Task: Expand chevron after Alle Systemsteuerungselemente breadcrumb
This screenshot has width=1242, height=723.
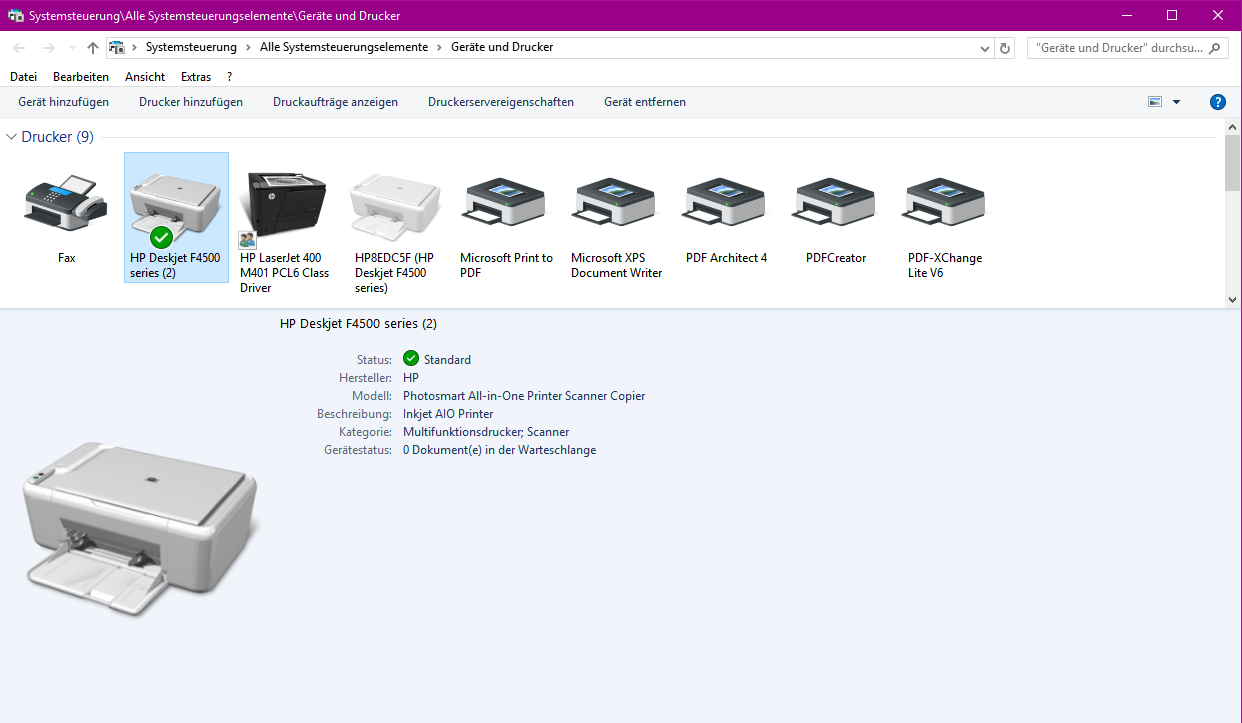Action: 439,47
